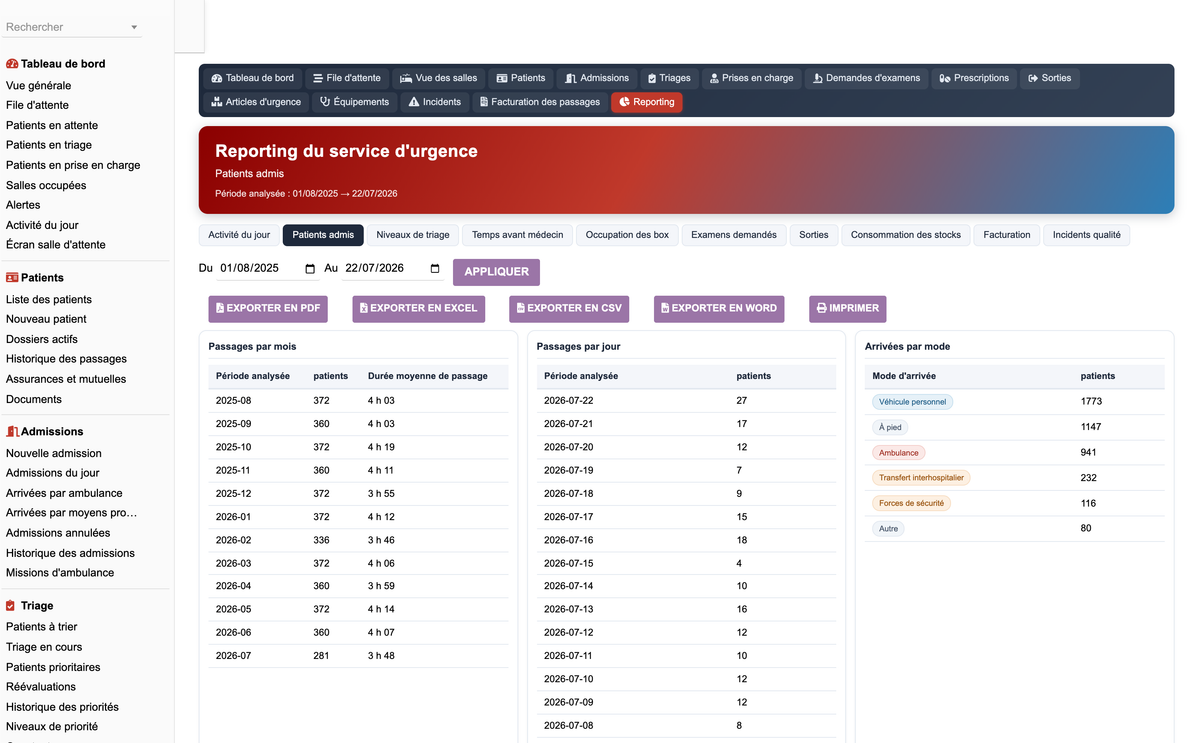1200x743 pixels.
Task: Open the Triages navbar item
Action: [x=669, y=78]
